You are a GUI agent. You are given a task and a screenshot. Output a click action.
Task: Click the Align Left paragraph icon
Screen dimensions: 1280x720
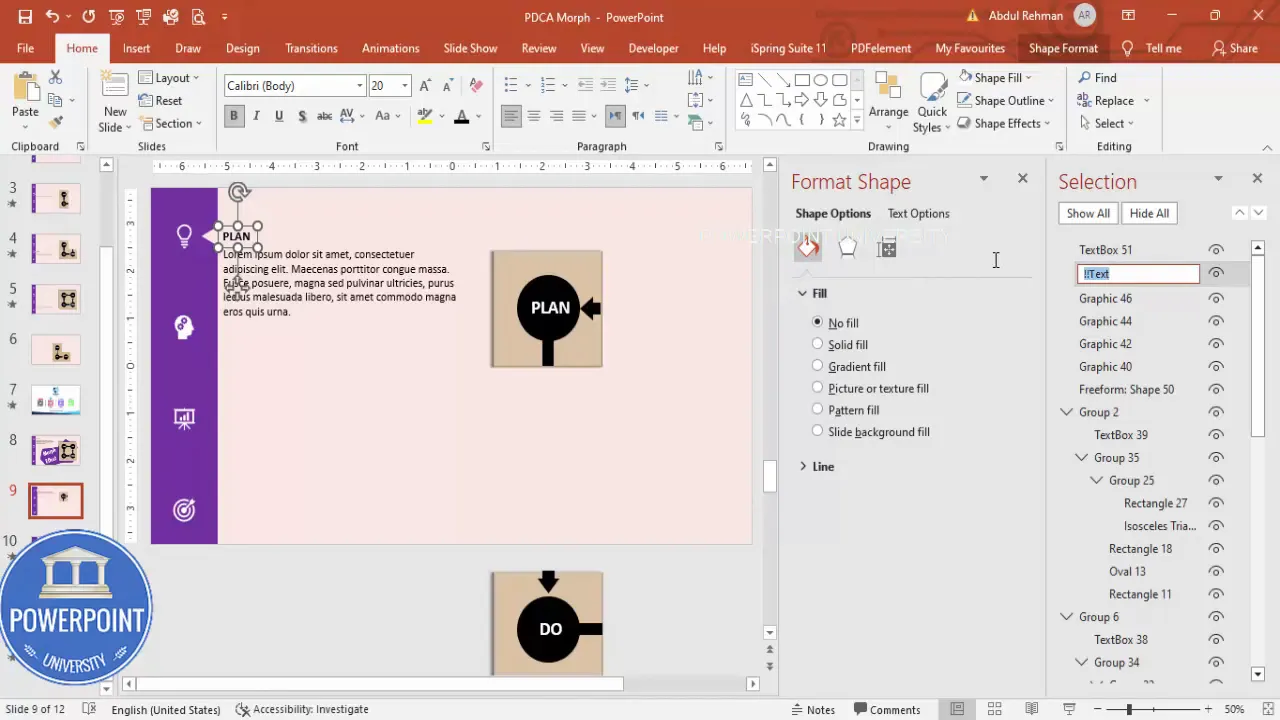pyautogui.click(x=511, y=116)
